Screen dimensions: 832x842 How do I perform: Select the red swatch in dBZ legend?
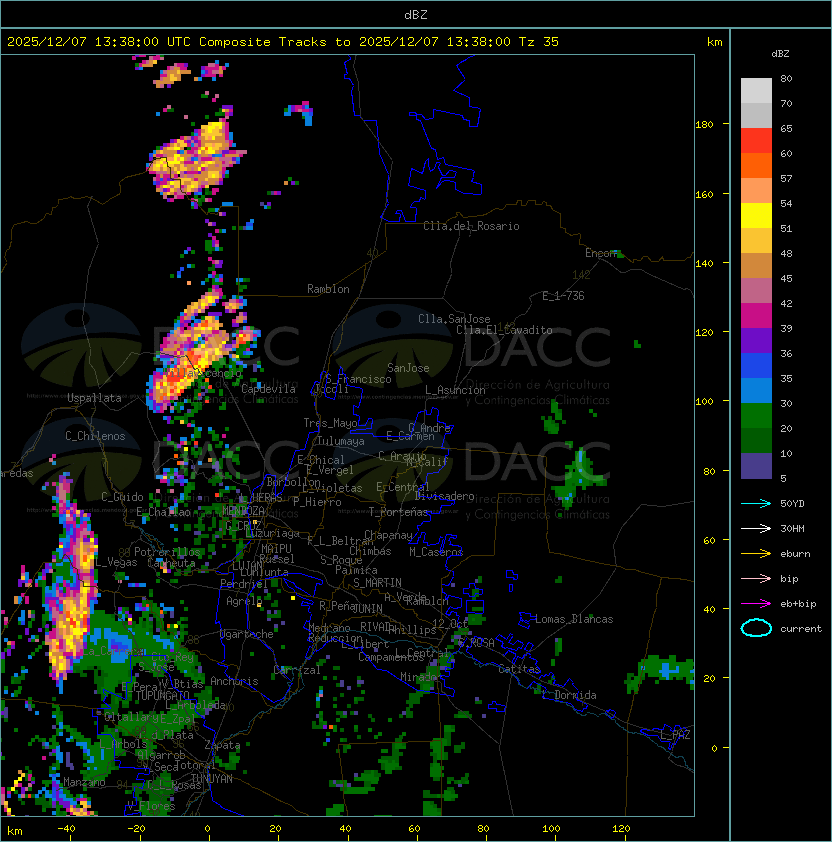coord(756,141)
